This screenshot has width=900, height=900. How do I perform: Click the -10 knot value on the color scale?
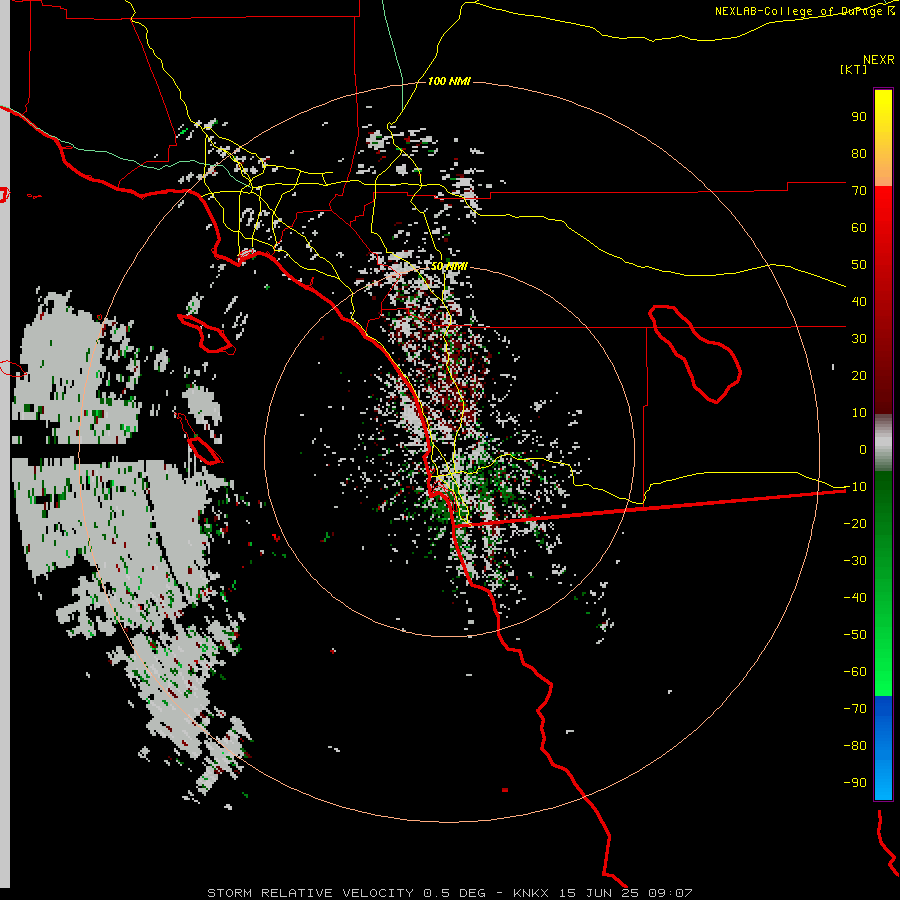pos(855,487)
